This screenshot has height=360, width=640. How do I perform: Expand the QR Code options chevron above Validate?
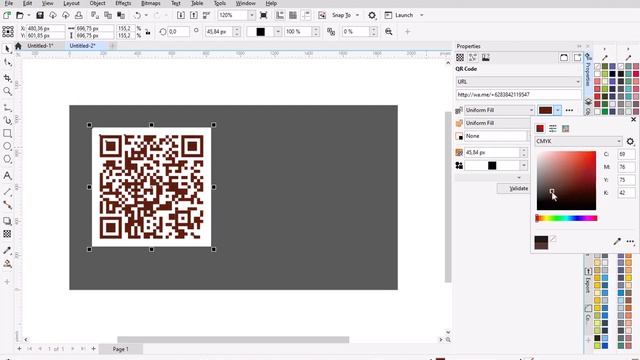tap(519, 178)
